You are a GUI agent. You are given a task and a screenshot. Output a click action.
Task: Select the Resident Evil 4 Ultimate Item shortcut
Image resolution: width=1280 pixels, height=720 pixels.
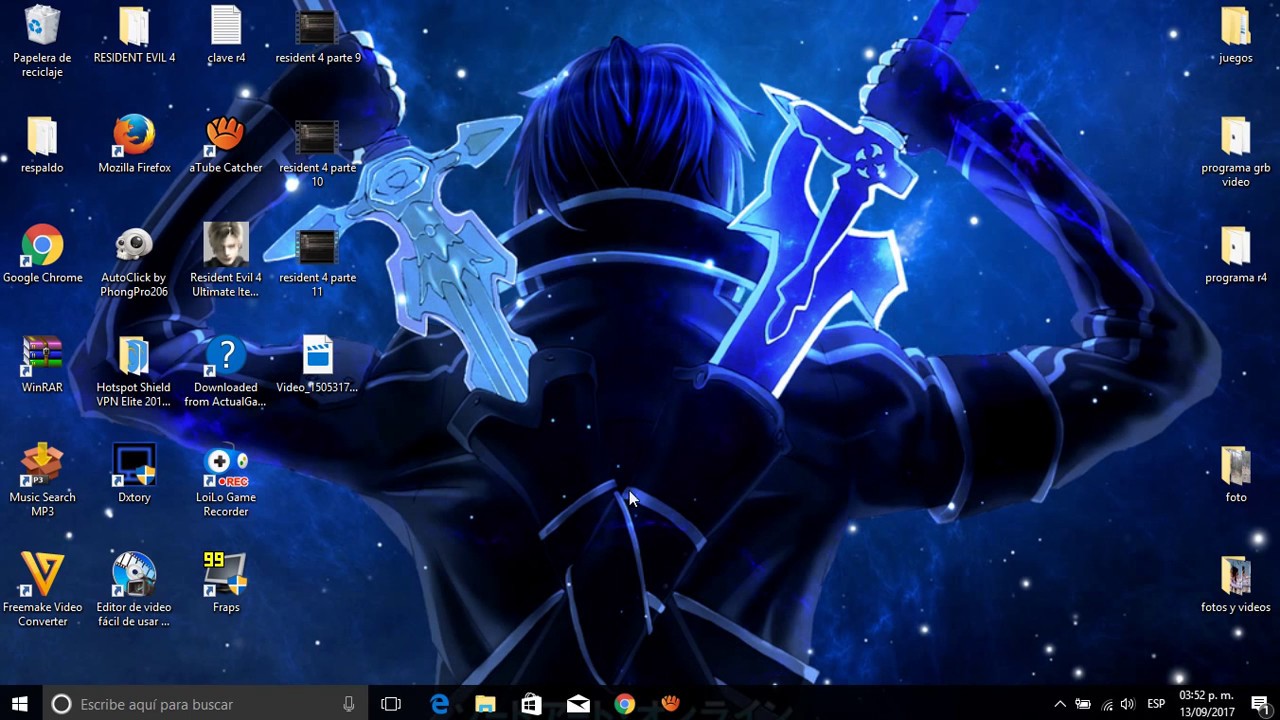pos(226,262)
